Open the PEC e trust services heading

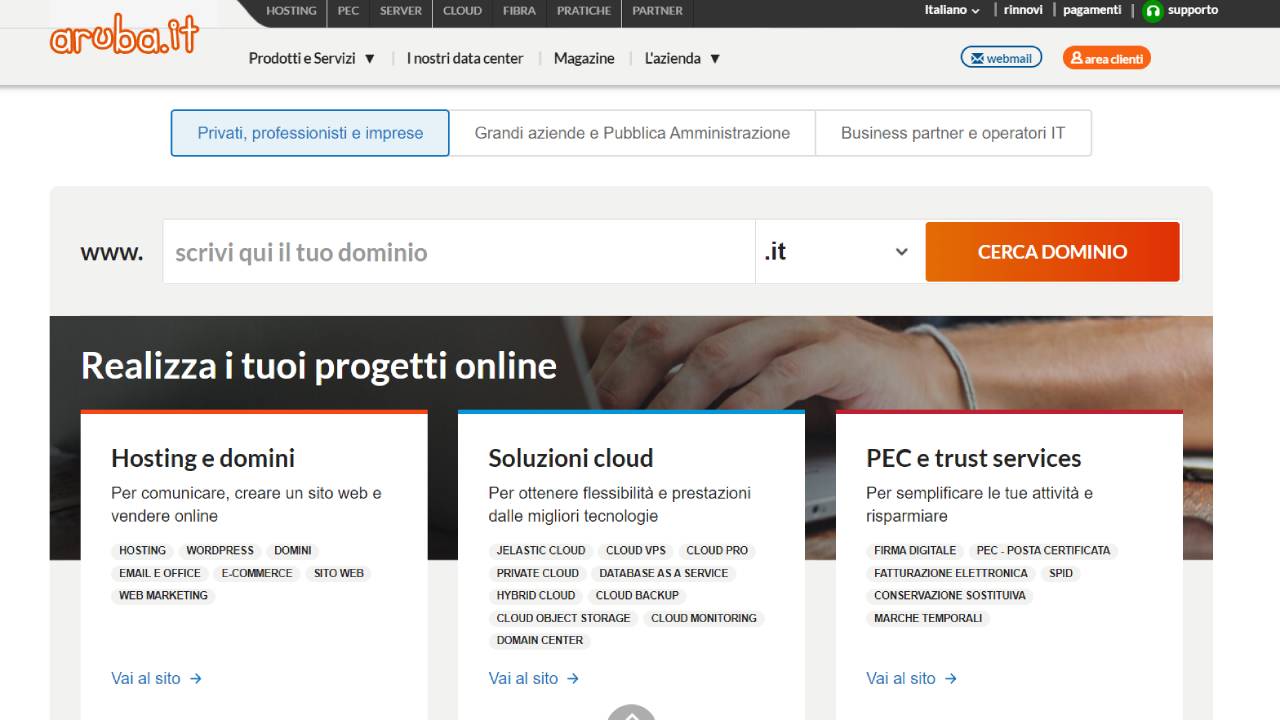pos(974,458)
